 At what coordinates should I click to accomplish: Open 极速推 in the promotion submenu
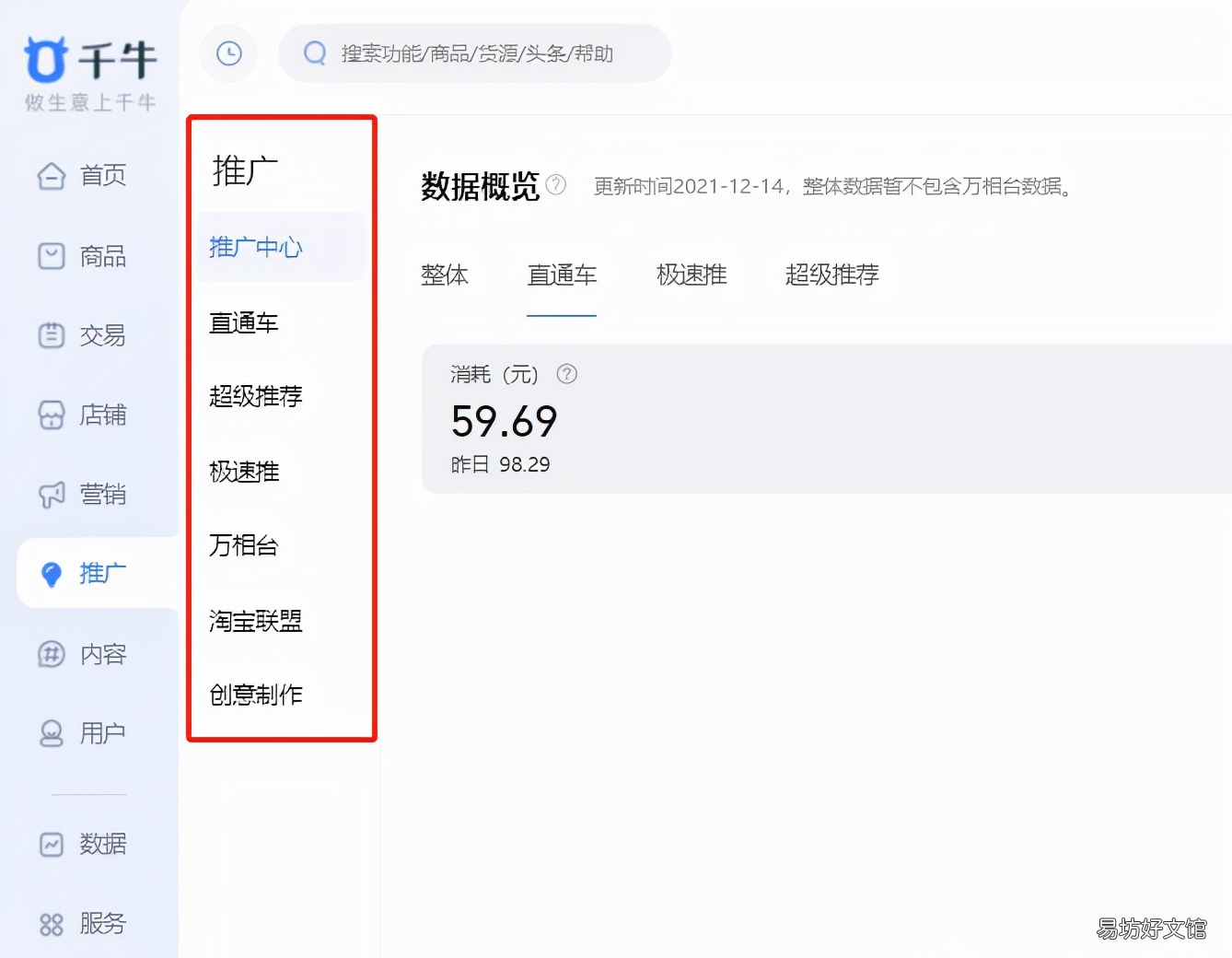[x=244, y=472]
